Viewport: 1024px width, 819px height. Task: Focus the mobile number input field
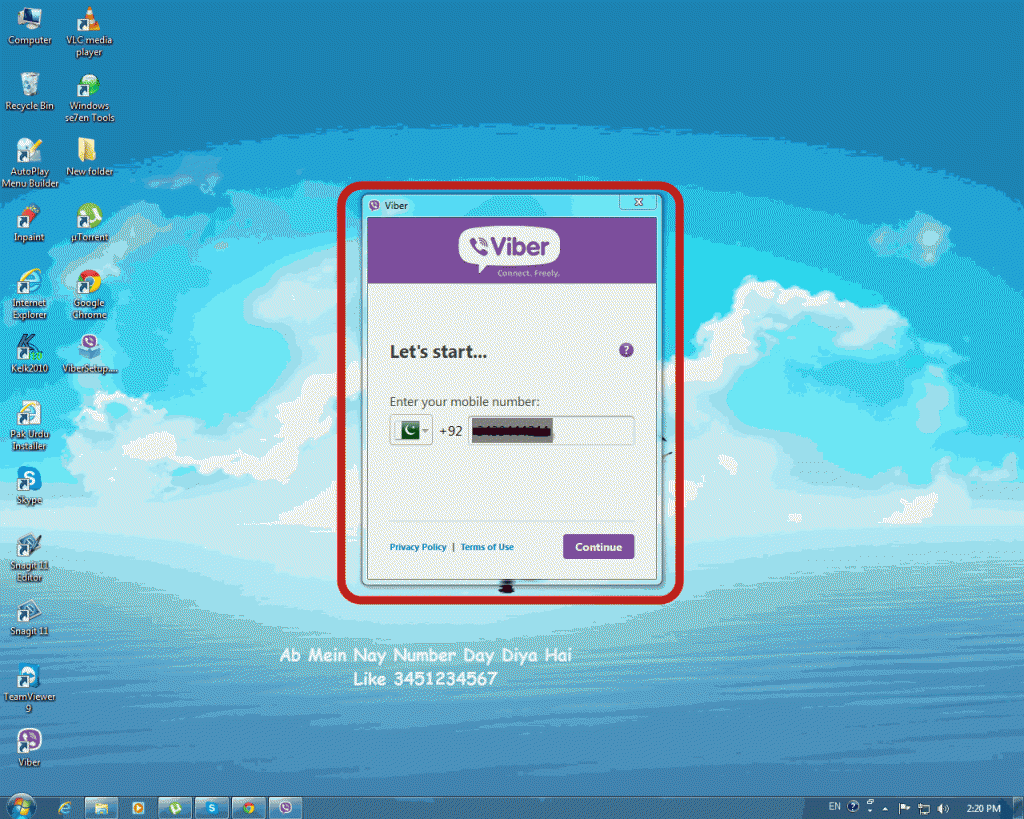point(551,430)
